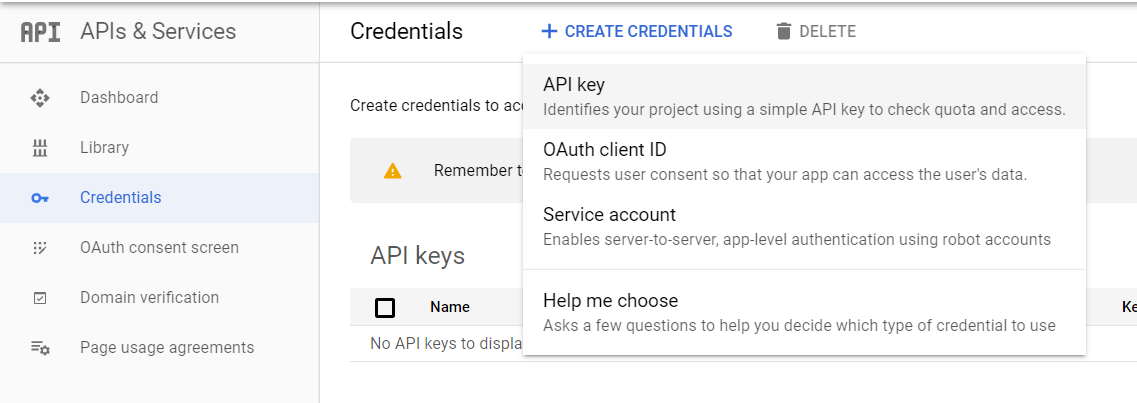This screenshot has width=1137, height=403.
Task: Click the Dashboard icon in the sidebar
Action: (x=40, y=98)
